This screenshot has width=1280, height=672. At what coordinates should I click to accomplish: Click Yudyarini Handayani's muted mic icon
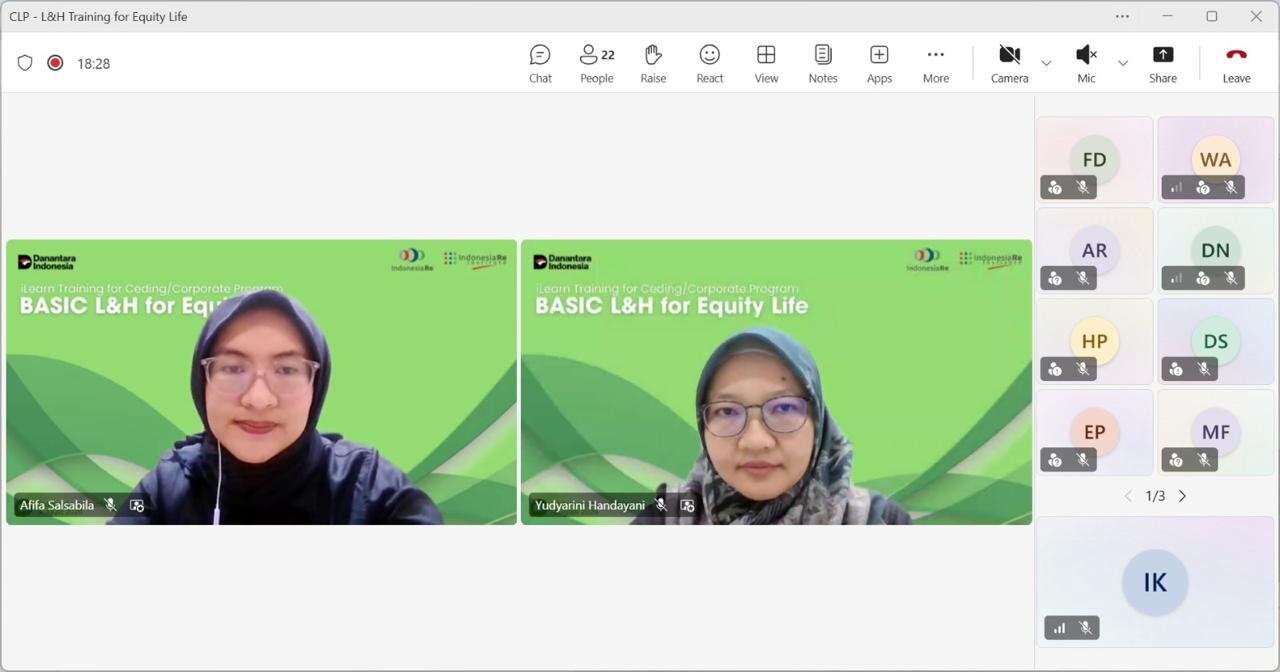(x=661, y=505)
